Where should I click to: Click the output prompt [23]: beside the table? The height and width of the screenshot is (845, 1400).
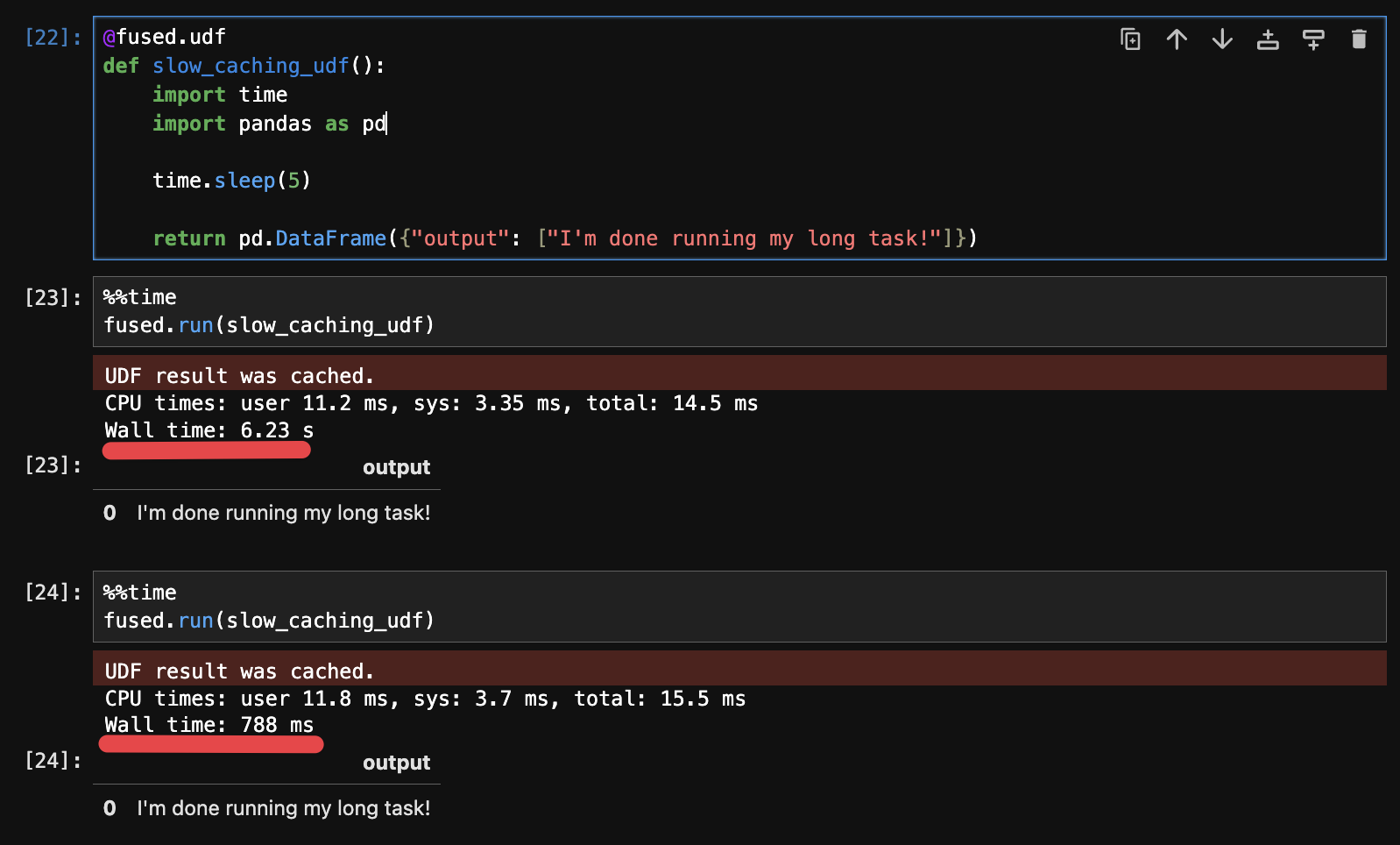point(53,465)
